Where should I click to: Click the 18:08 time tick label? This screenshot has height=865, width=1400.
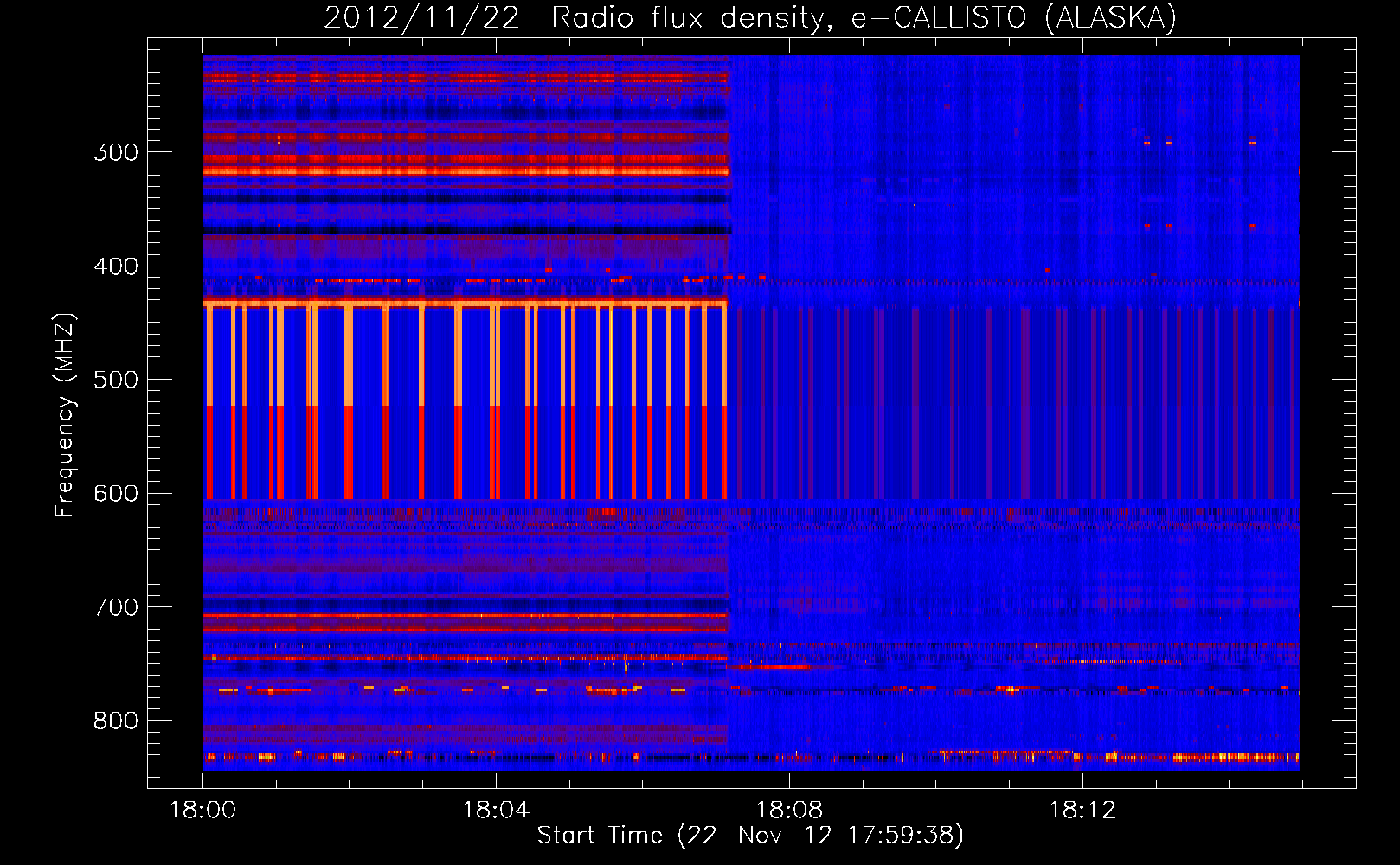coord(789,811)
